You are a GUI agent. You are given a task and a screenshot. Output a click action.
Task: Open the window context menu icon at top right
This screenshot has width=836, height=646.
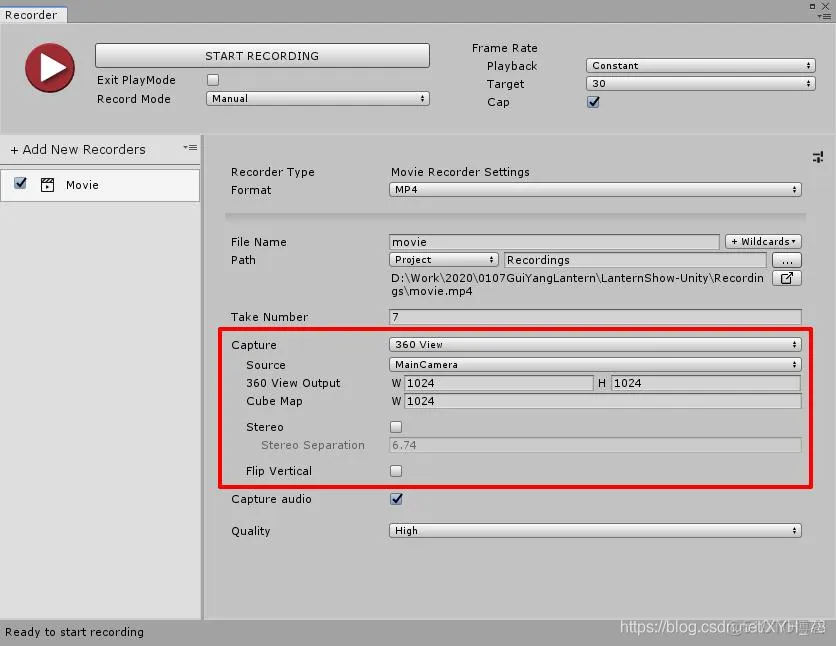click(x=824, y=17)
